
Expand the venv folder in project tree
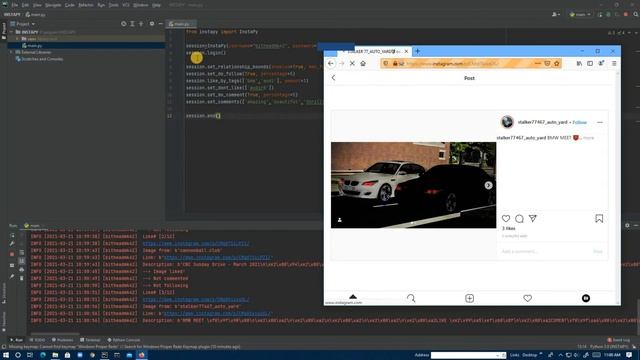[x=17, y=39]
